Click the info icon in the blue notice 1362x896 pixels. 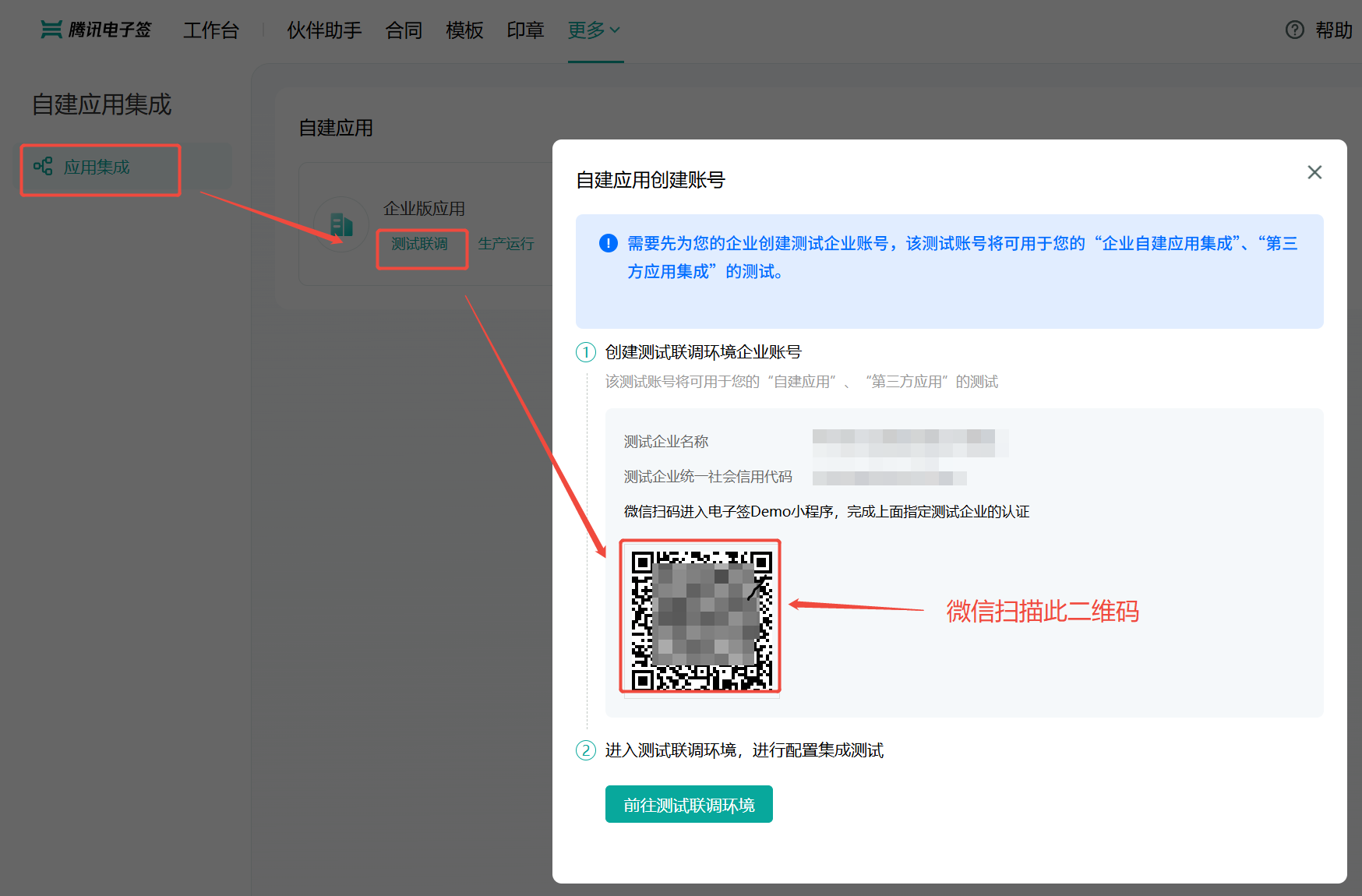click(608, 243)
